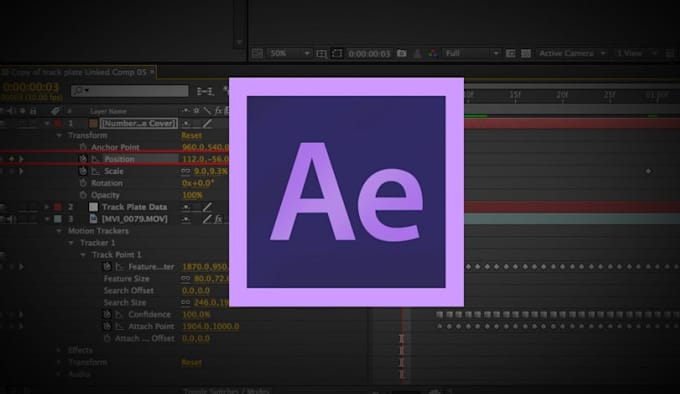Toggle Opacity stopwatch
This screenshot has width=680, height=394.
(83, 195)
